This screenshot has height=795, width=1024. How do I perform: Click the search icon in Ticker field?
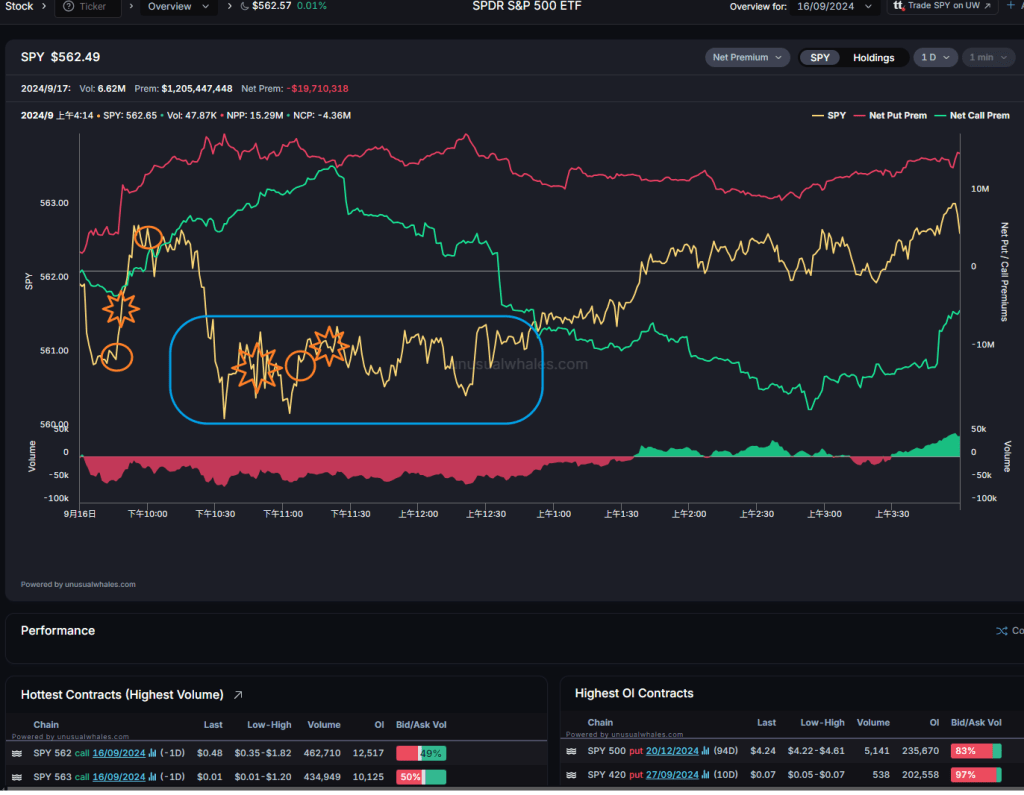tap(69, 7)
